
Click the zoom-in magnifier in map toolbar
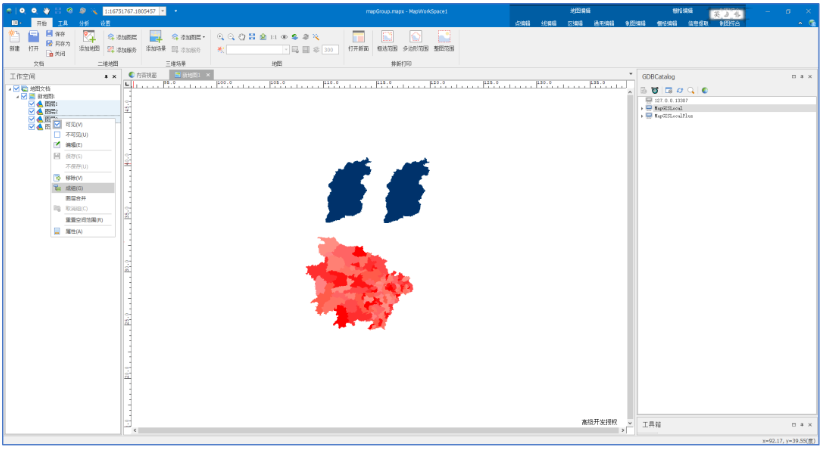click(x=220, y=37)
